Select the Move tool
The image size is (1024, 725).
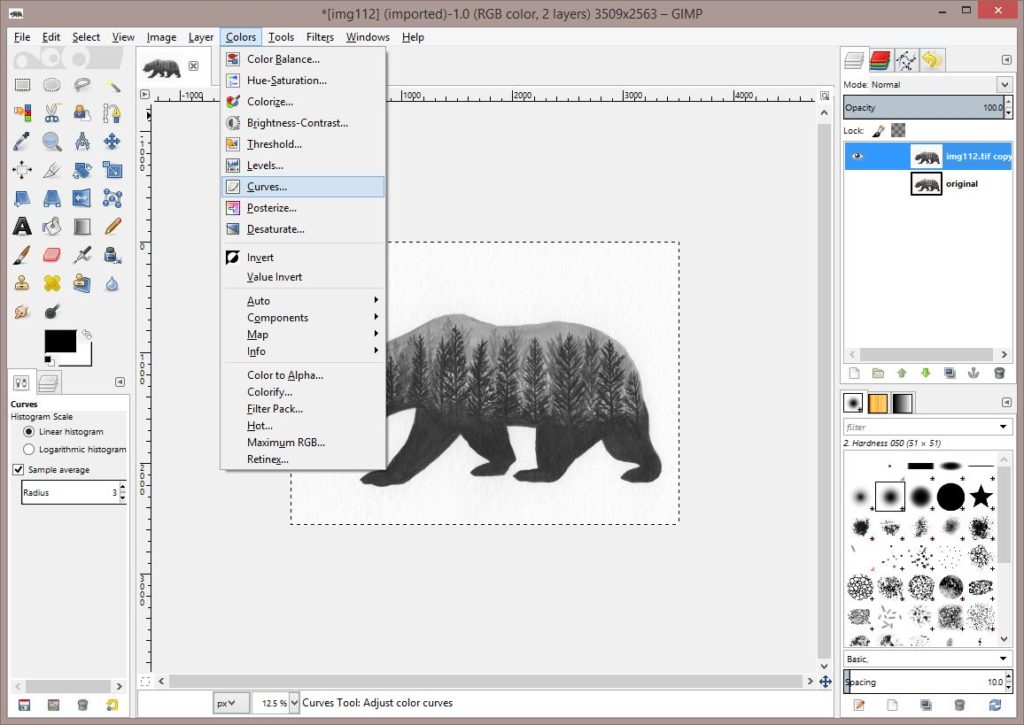pos(112,141)
